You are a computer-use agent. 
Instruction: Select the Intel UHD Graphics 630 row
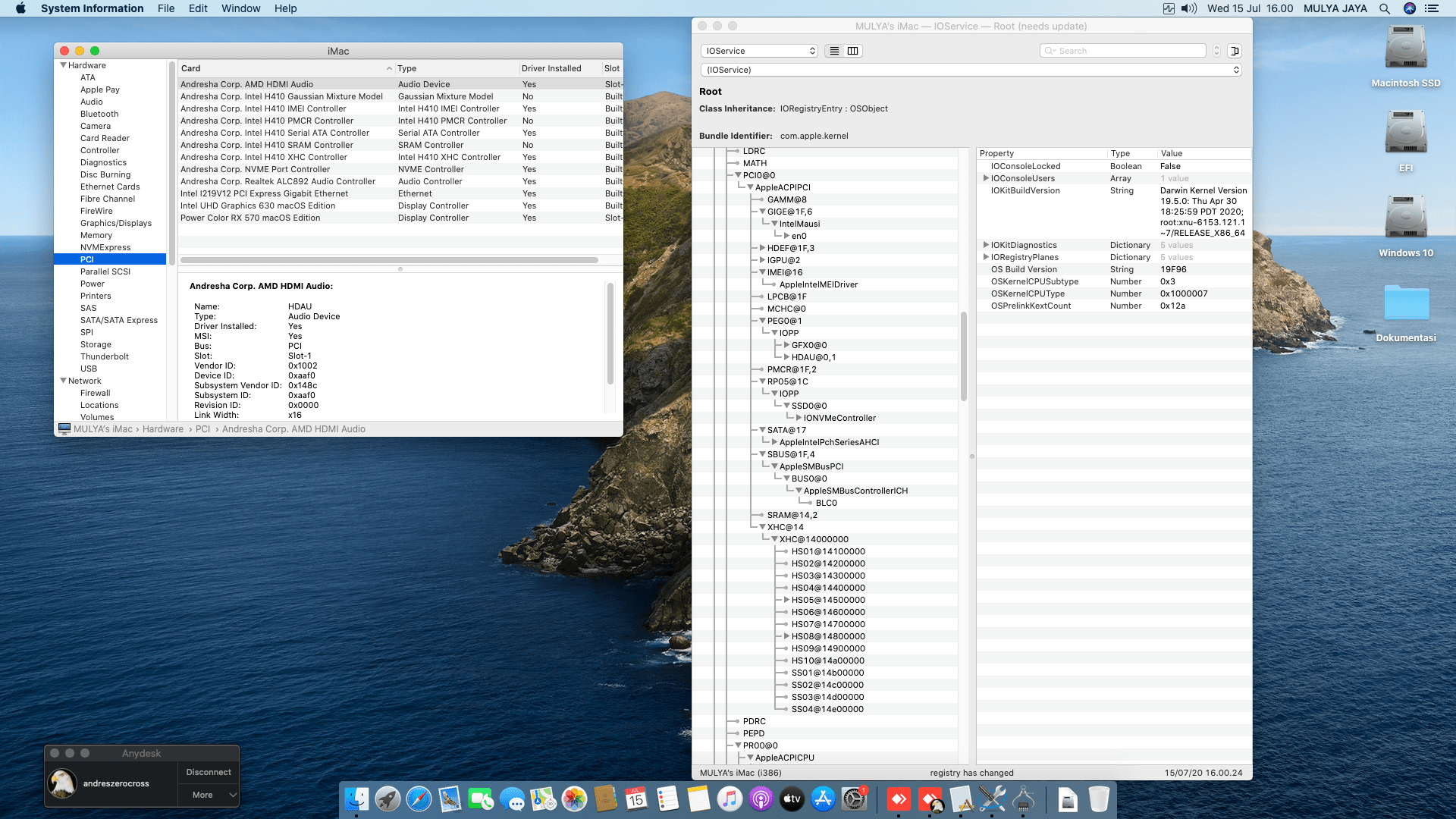pos(400,206)
